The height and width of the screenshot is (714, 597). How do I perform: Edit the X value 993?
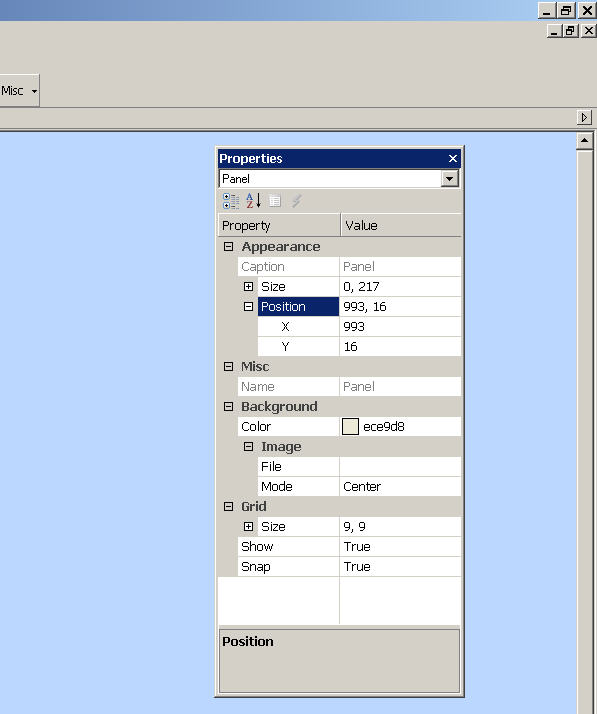pyautogui.click(x=400, y=326)
